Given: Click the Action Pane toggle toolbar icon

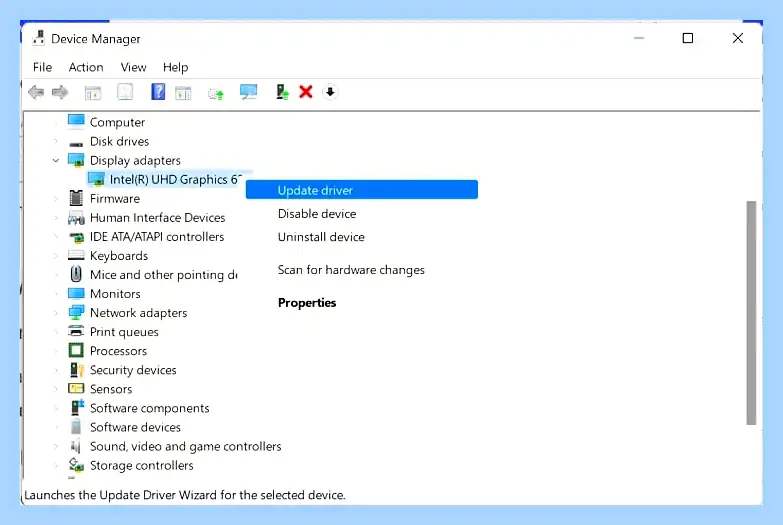Looking at the screenshot, I should (x=183, y=92).
